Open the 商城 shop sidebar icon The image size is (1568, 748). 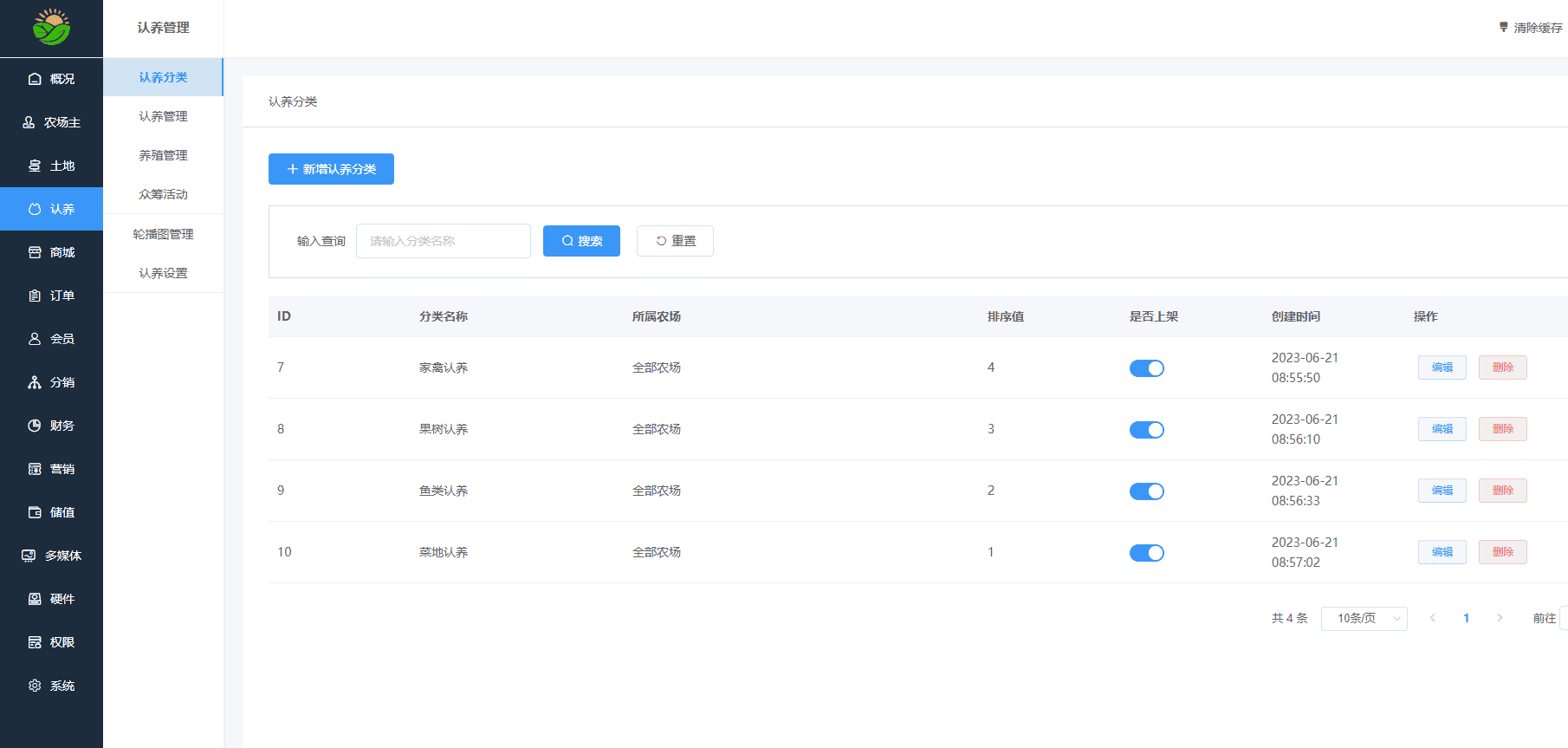(35, 252)
